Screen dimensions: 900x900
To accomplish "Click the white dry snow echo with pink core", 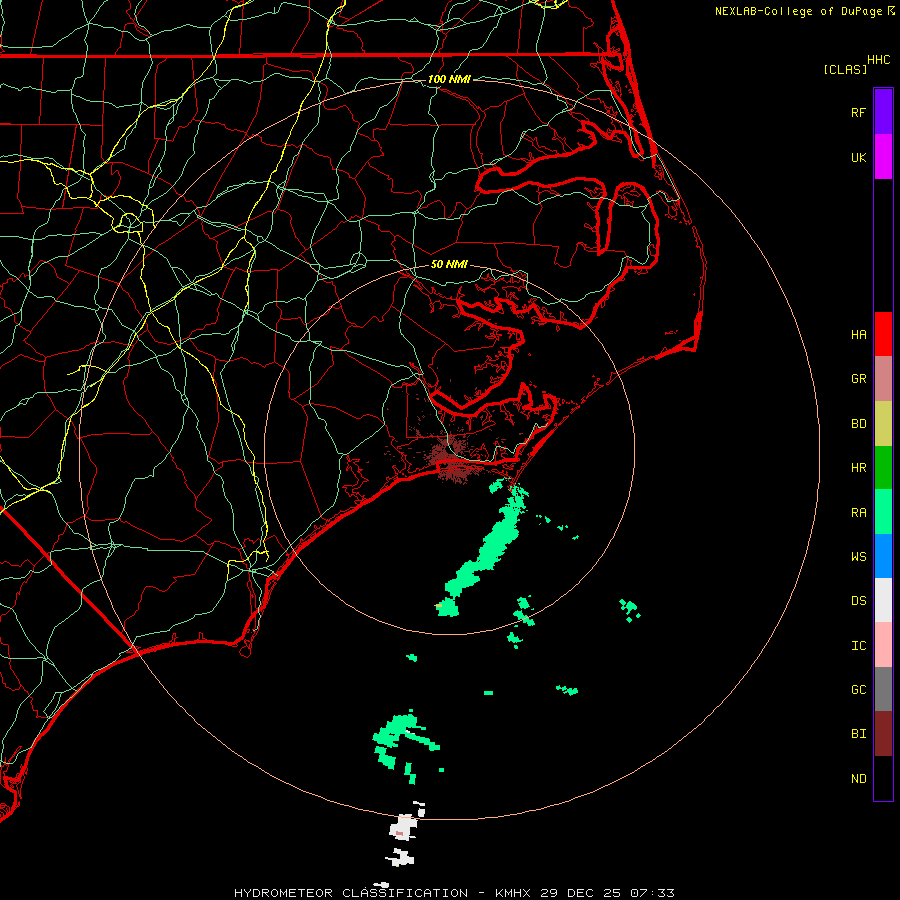I will 403,828.
